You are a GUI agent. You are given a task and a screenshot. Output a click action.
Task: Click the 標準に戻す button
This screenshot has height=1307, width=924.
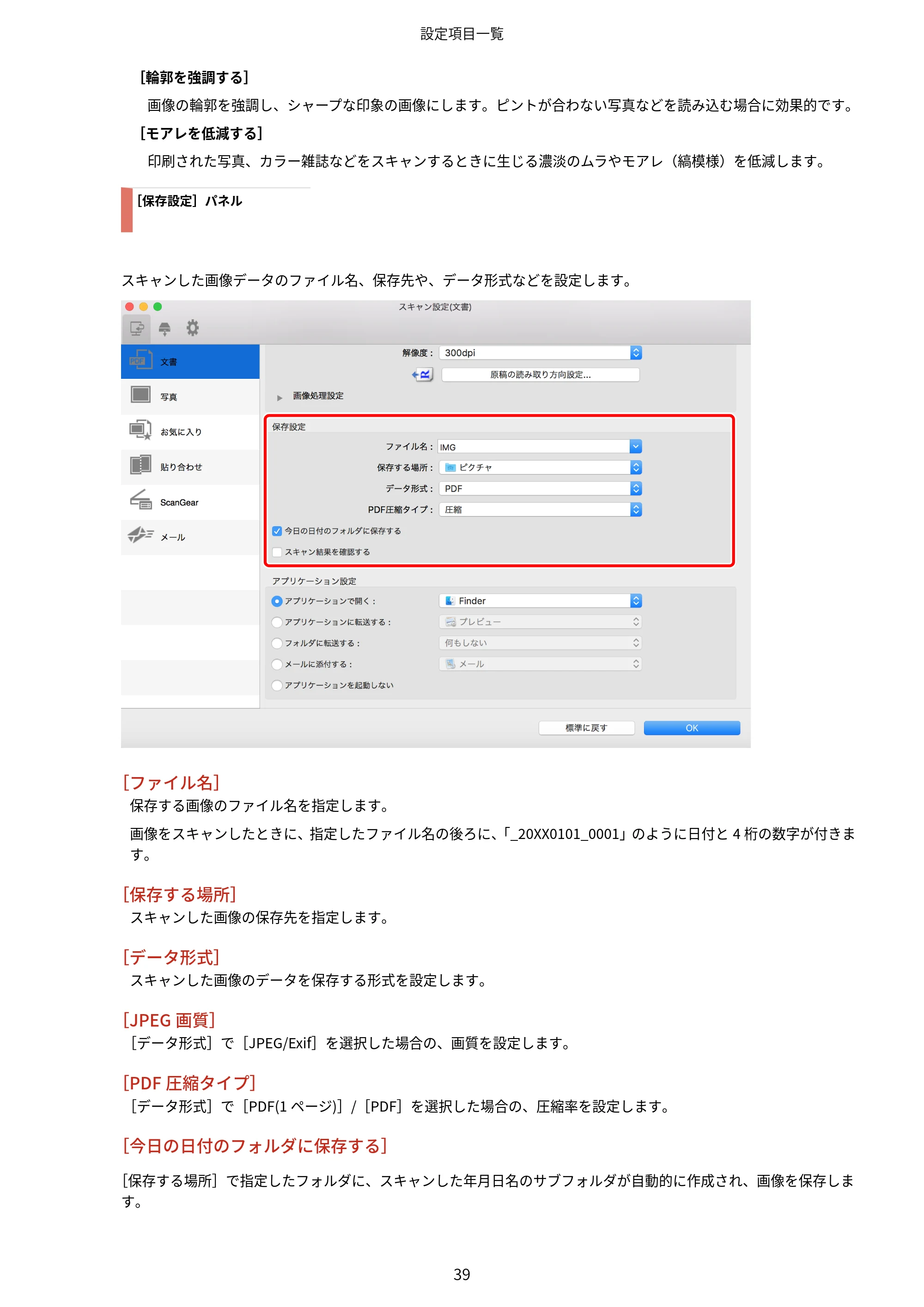(x=586, y=728)
